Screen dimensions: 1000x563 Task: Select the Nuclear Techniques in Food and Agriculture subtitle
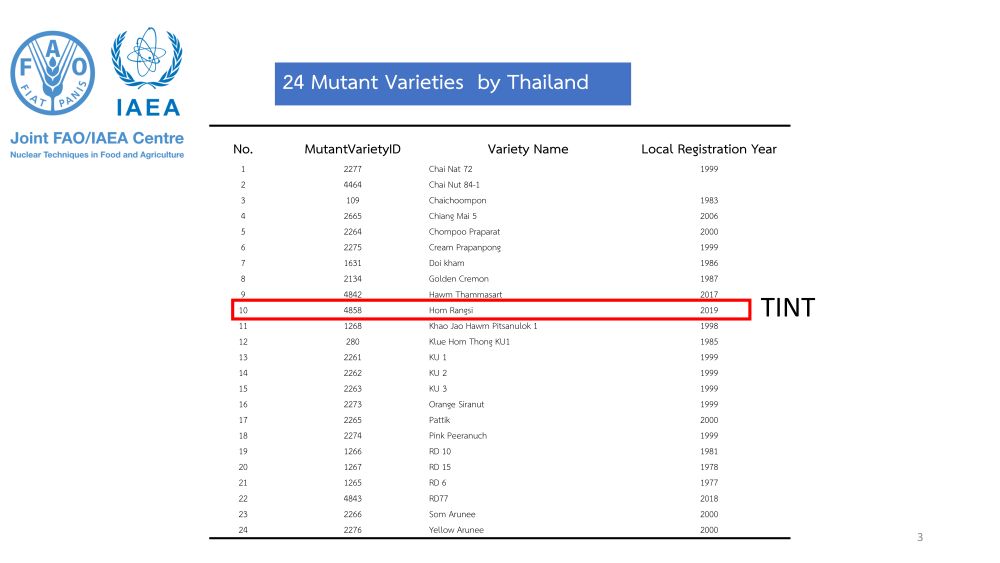click(97, 155)
